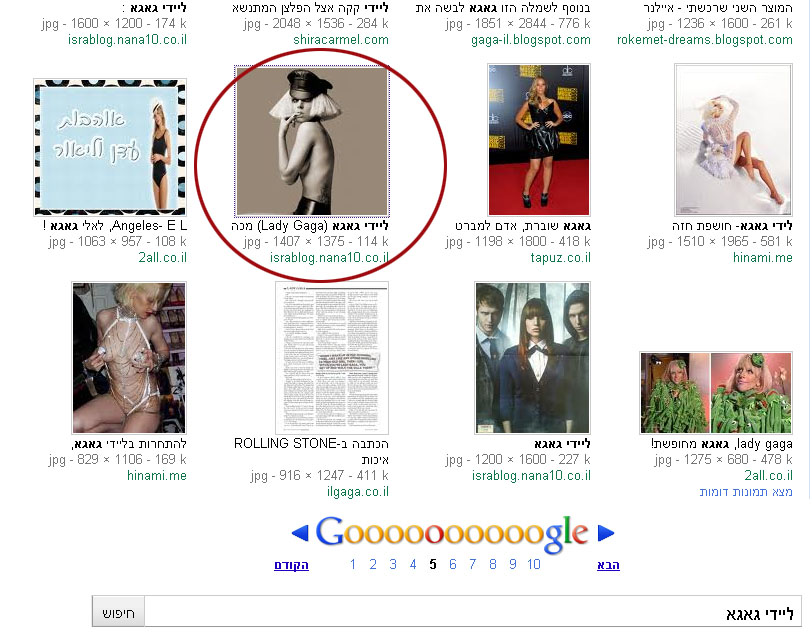Open the green Kermit outfit thumbnail
Image resolution: width=812 pixels, height=634 pixels.
pos(716,393)
